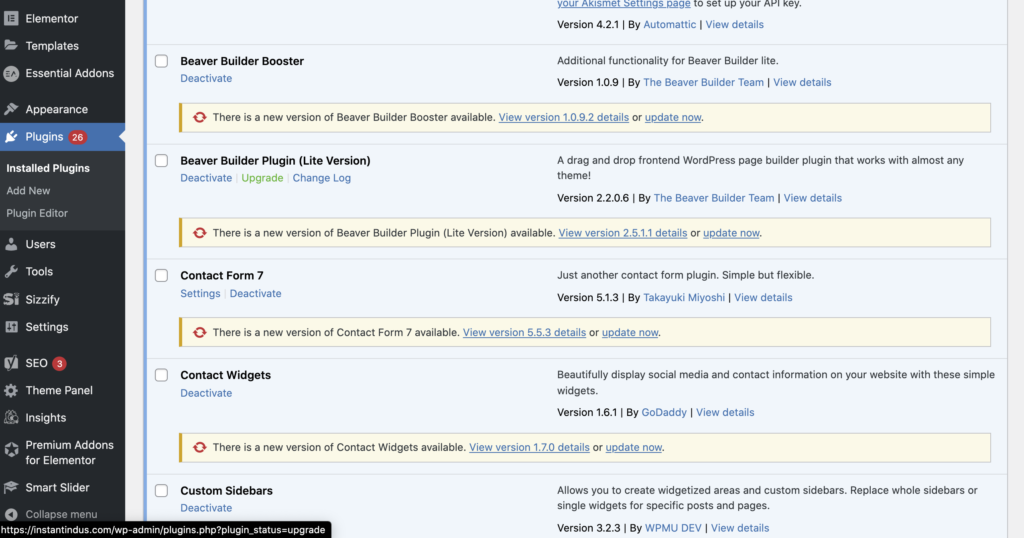The height and width of the screenshot is (538, 1024).
Task: Click View version 5.5.3 details
Action: [x=524, y=332]
